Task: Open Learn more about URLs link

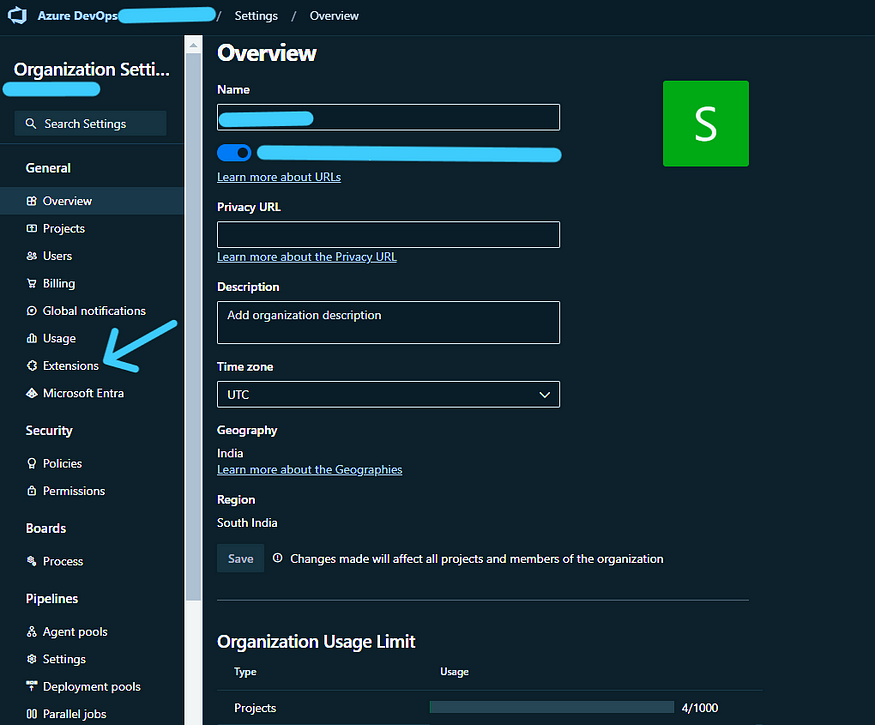Action: click(x=279, y=177)
